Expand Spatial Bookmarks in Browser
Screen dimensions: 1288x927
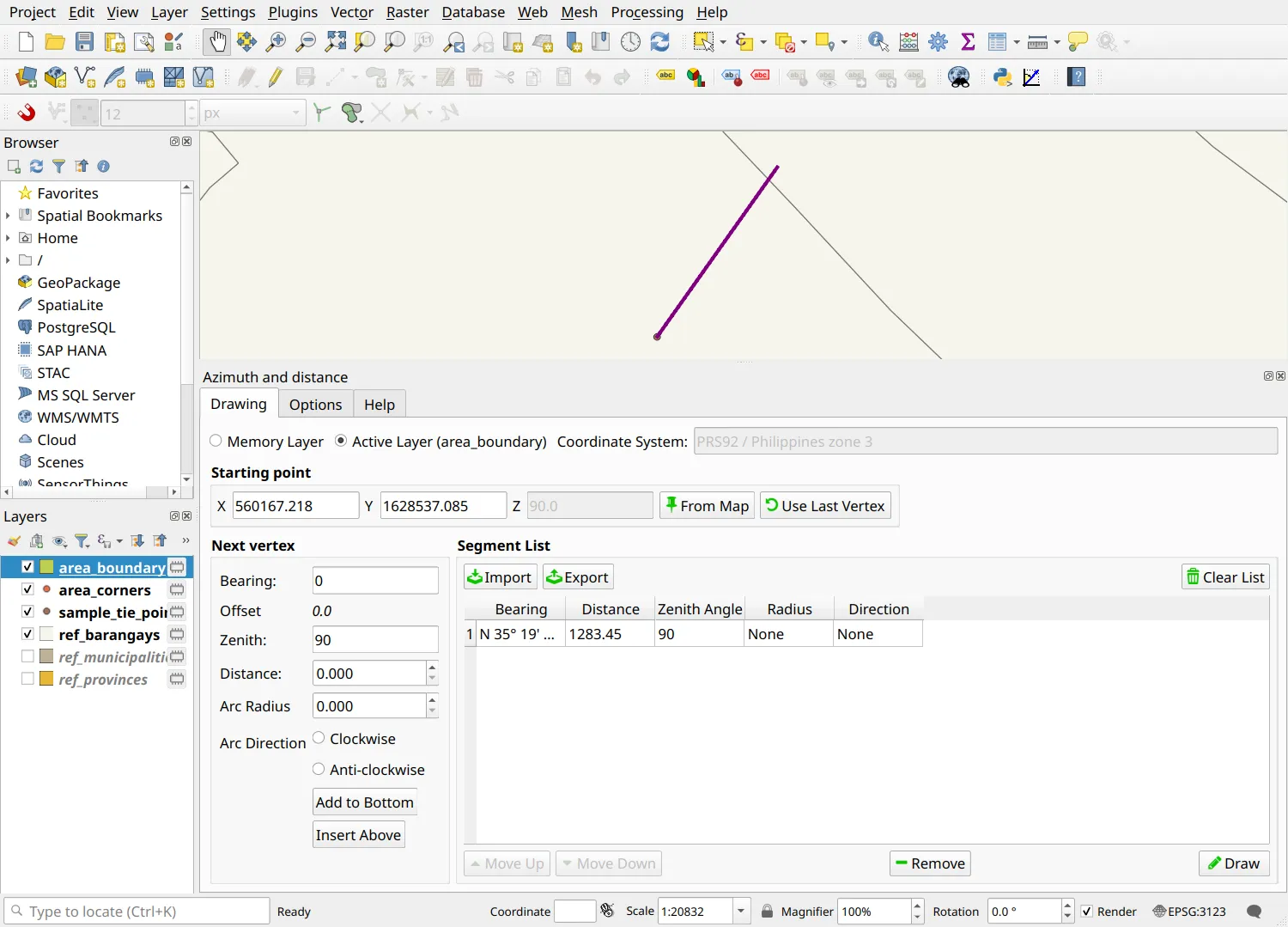8,216
